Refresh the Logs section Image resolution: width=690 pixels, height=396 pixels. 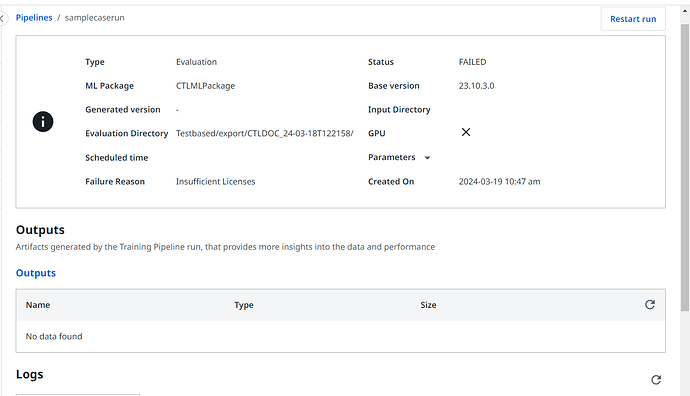coord(656,380)
